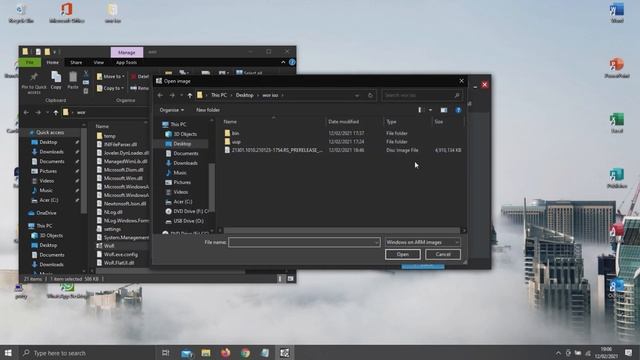Launch Firefox from the taskbar
This screenshot has height=360, width=640.
point(225,353)
